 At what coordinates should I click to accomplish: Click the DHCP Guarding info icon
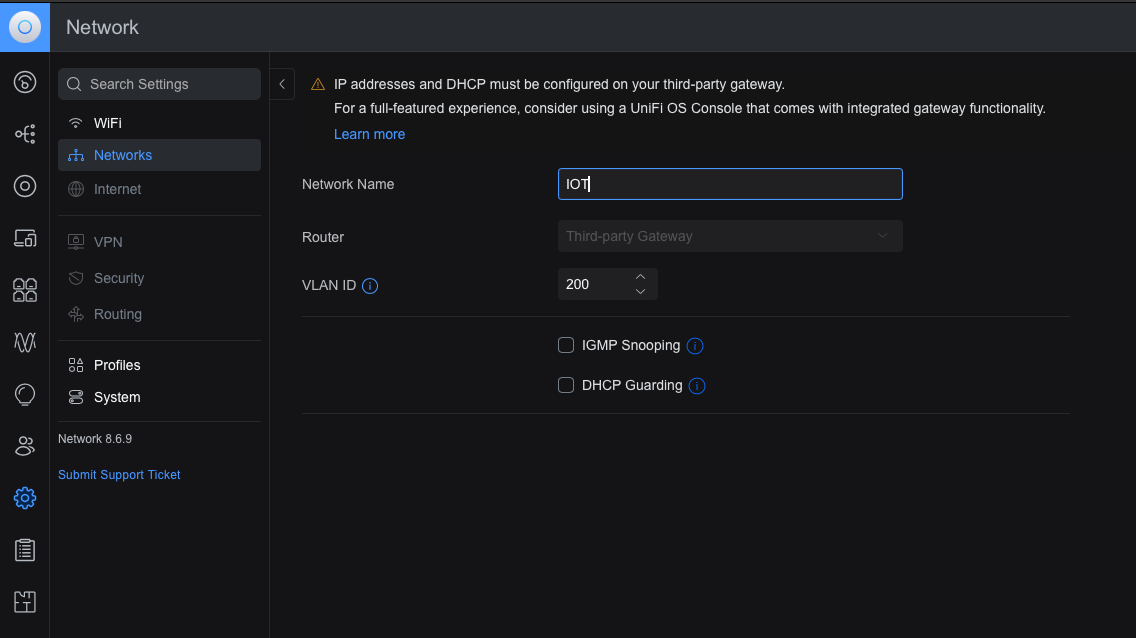pos(697,386)
